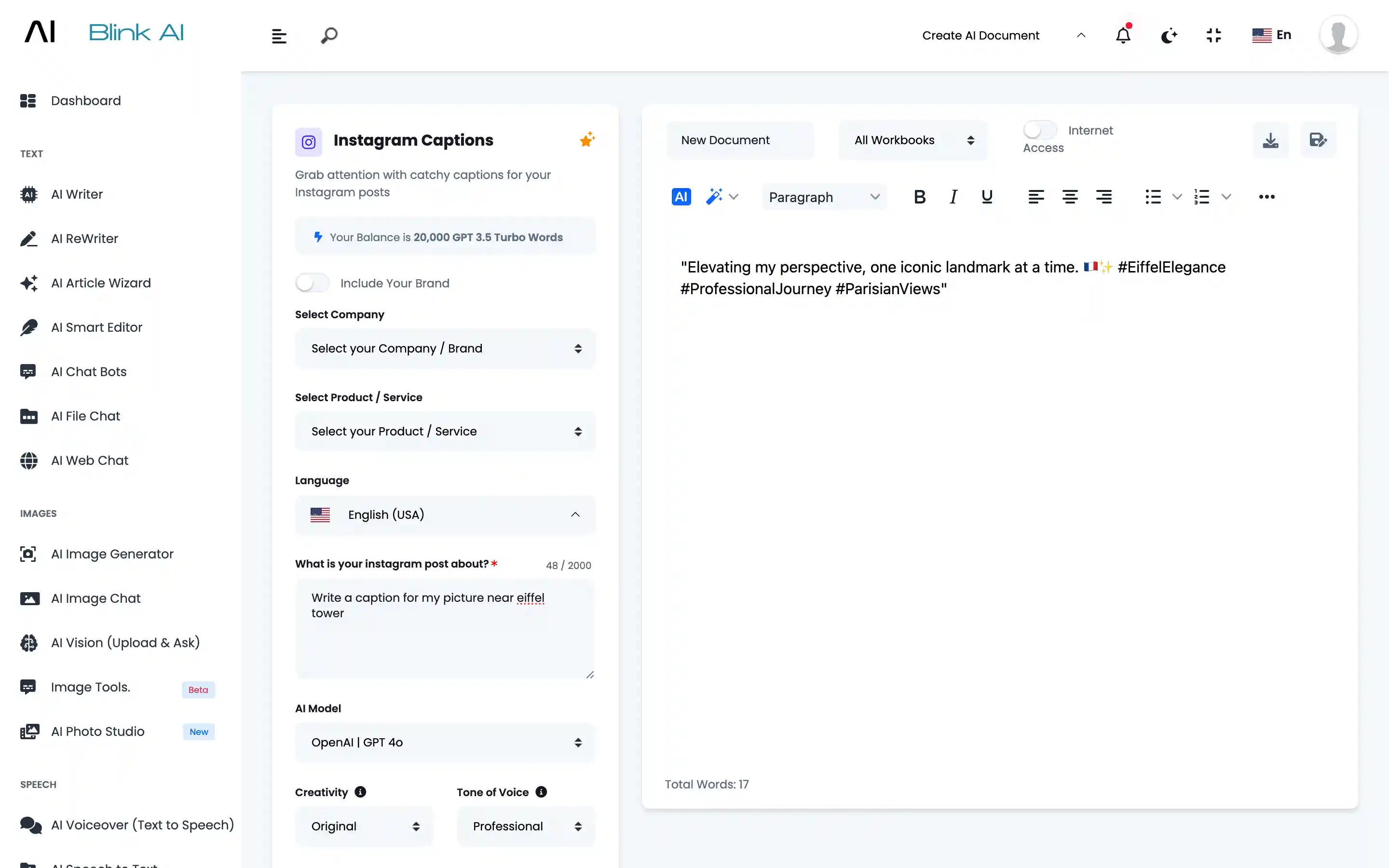Open AI Article Wizard from sidebar
1389x868 pixels.
(100, 283)
